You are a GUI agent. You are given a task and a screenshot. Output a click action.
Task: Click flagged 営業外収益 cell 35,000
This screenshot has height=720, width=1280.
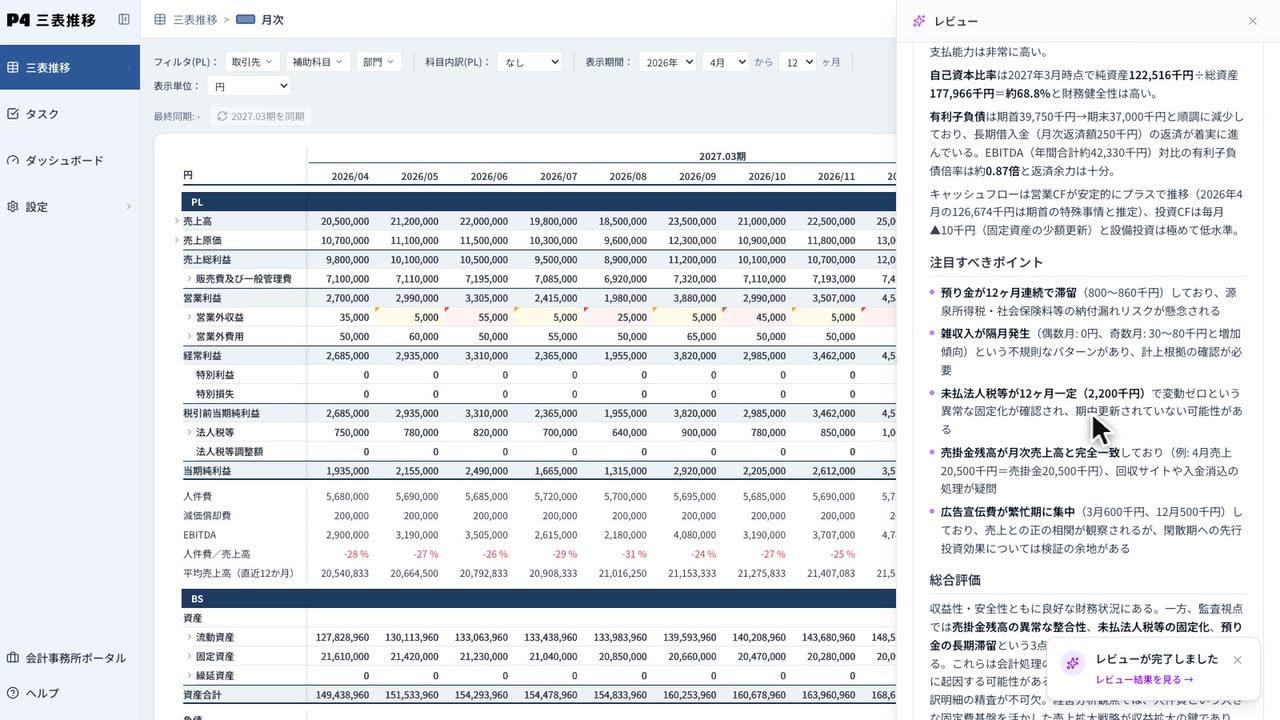pyautogui.click(x=354, y=317)
